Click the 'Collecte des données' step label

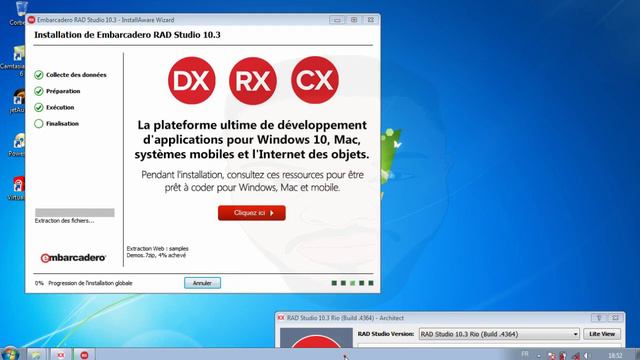pos(76,75)
